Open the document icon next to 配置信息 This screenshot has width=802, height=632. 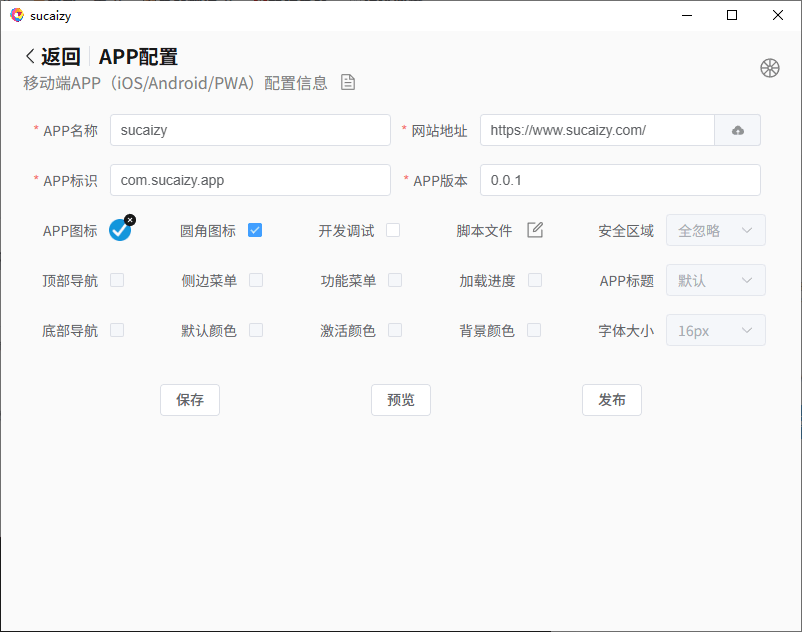point(347,84)
